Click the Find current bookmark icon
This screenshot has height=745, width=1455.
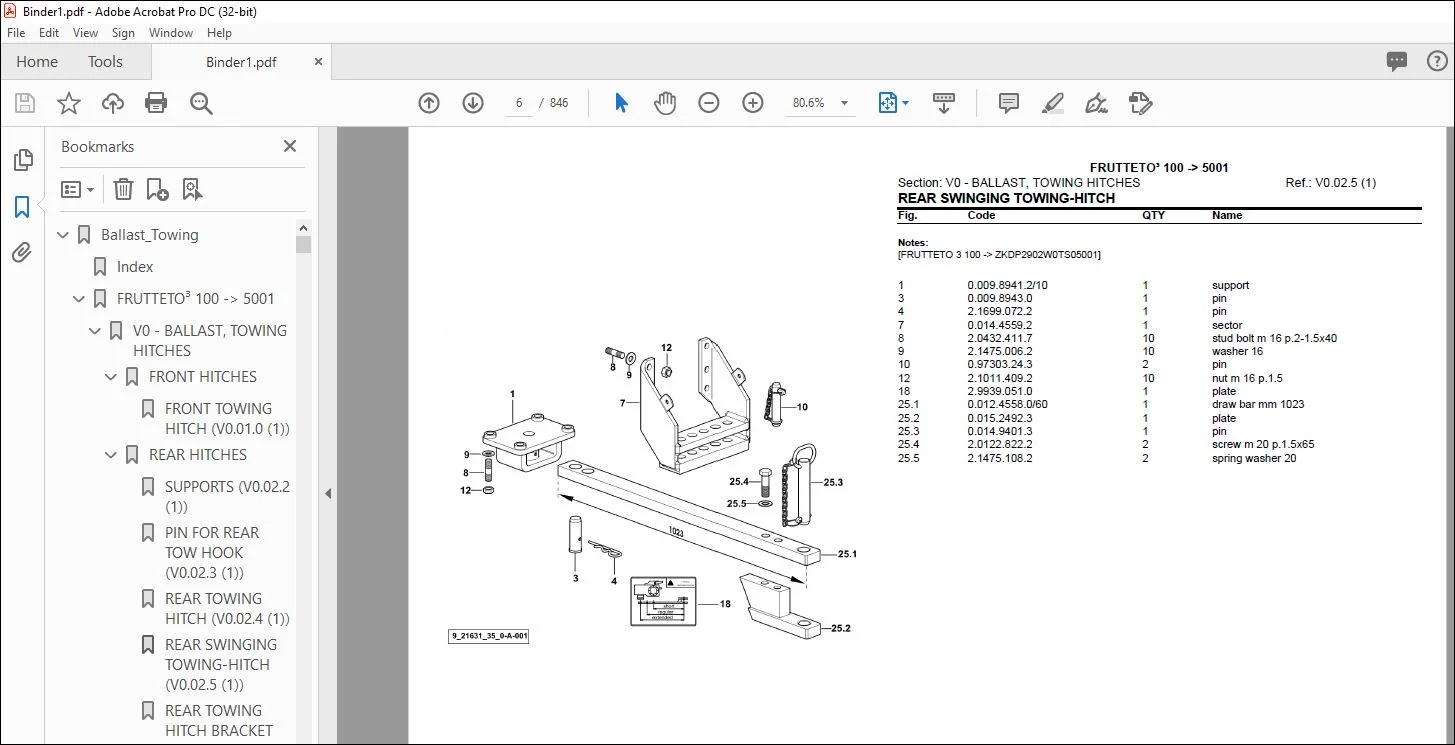[192, 189]
